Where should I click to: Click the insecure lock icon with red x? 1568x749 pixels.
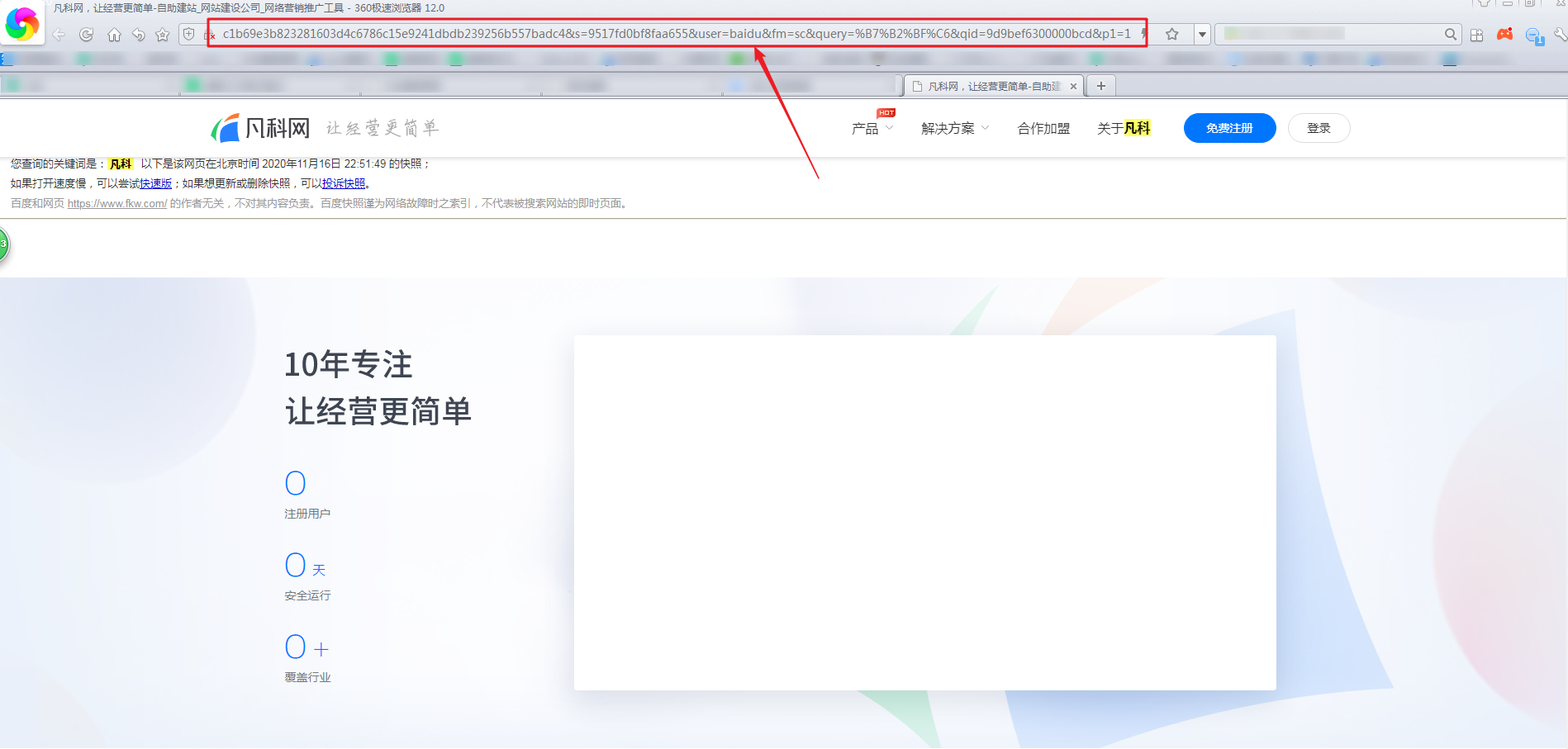coord(209,35)
